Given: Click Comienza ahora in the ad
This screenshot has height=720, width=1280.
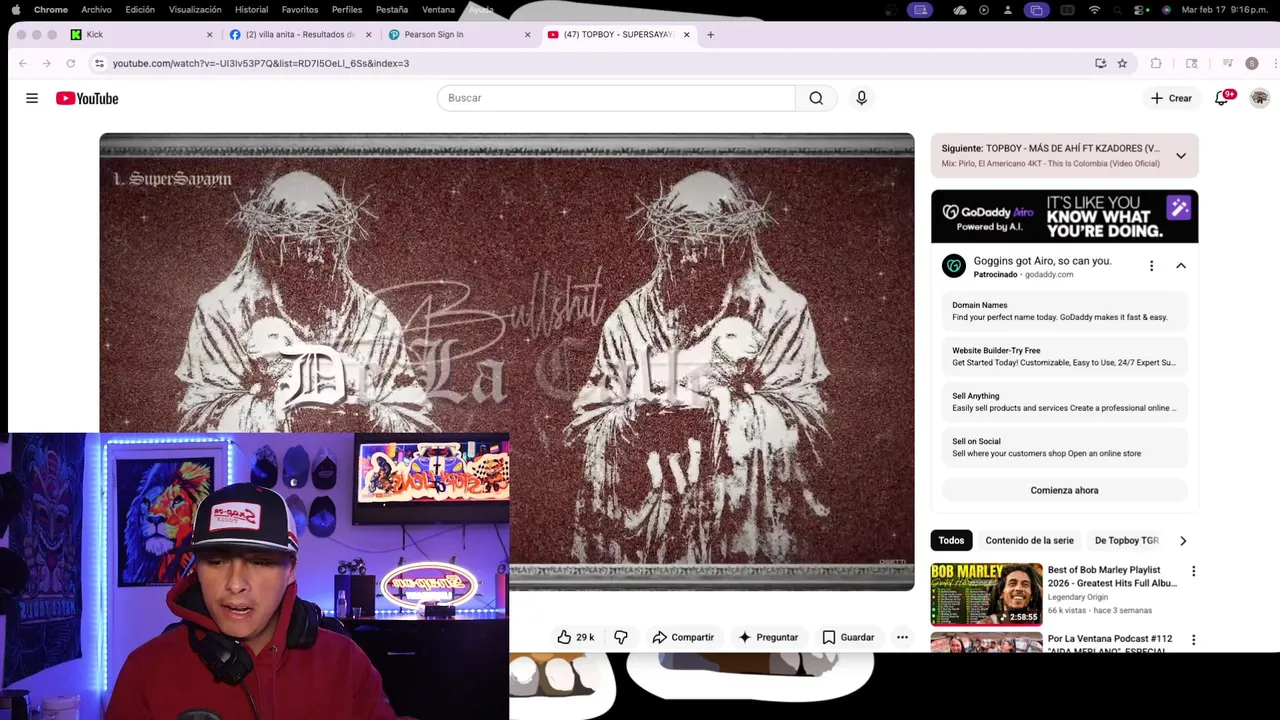Looking at the screenshot, I should click(1064, 490).
